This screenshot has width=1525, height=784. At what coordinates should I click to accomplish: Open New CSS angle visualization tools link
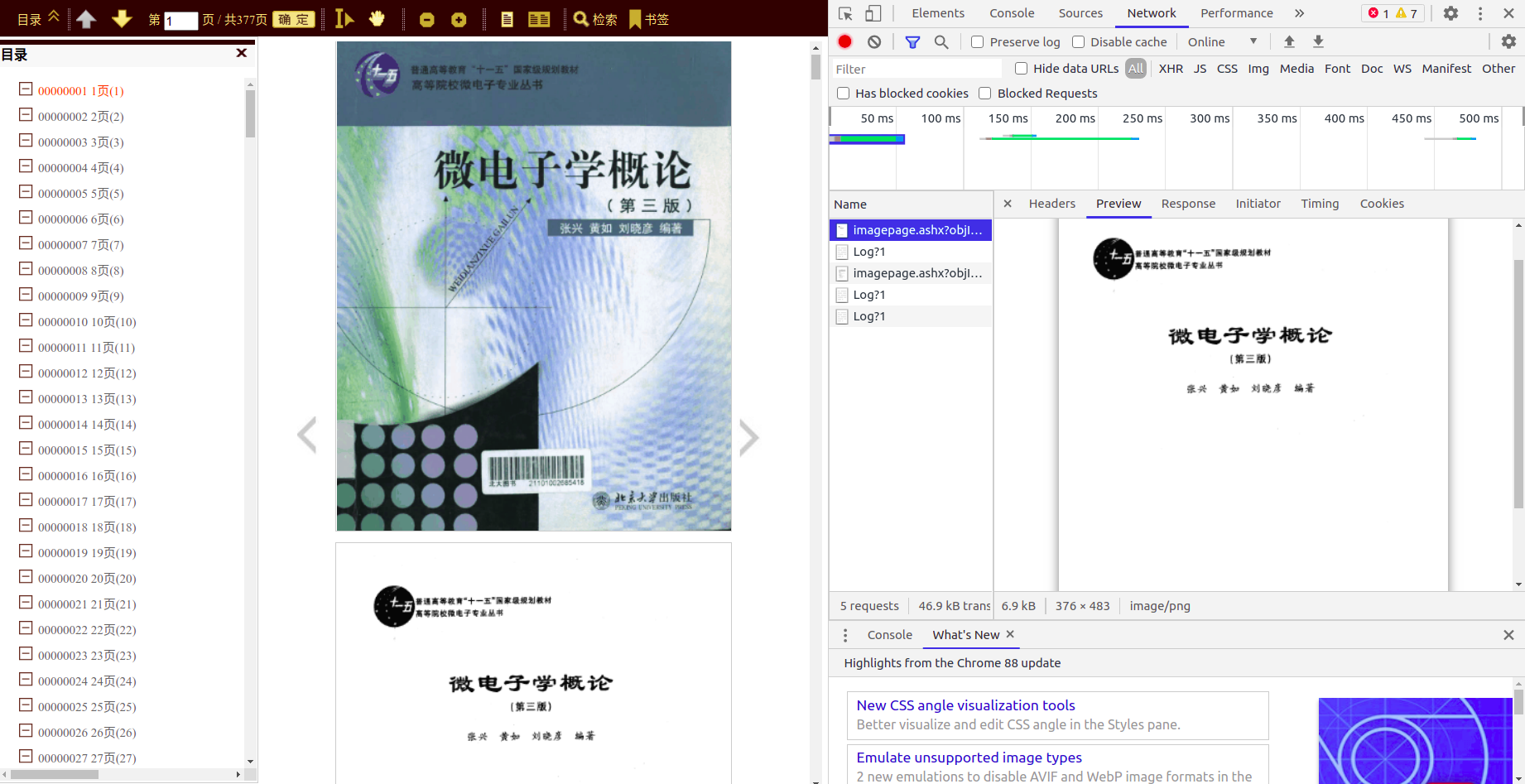point(965,705)
